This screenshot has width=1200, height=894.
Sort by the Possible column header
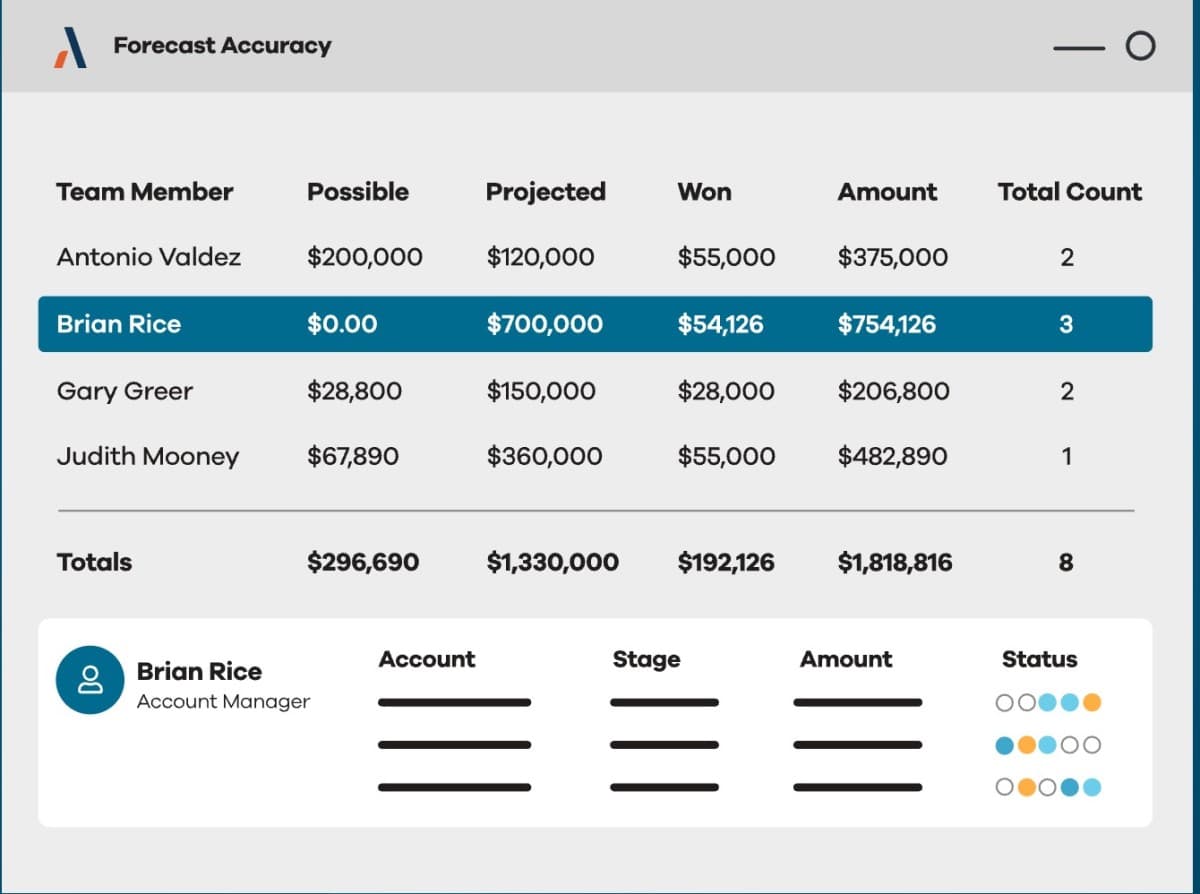[357, 192]
